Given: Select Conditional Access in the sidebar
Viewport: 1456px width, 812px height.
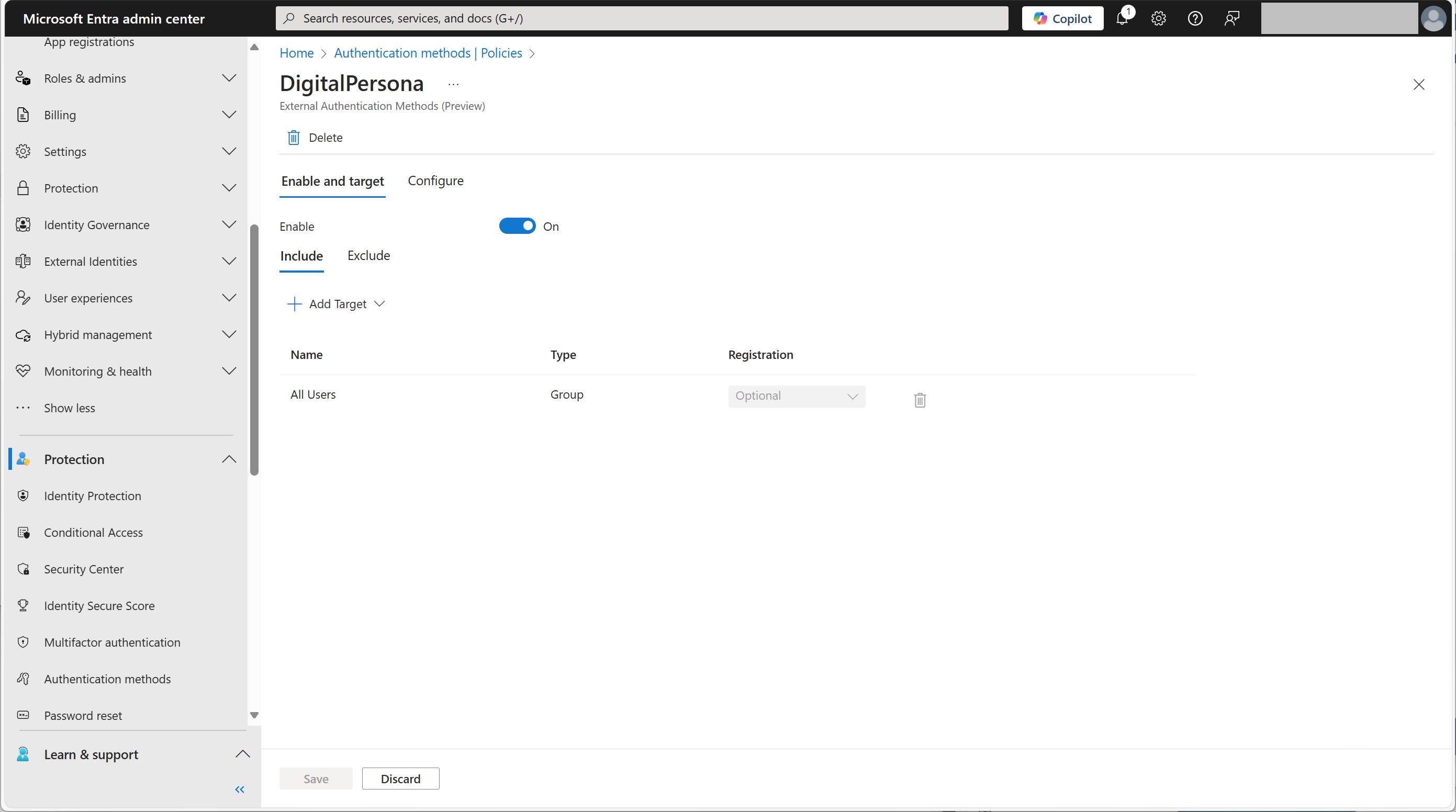Looking at the screenshot, I should coord(93,532).
